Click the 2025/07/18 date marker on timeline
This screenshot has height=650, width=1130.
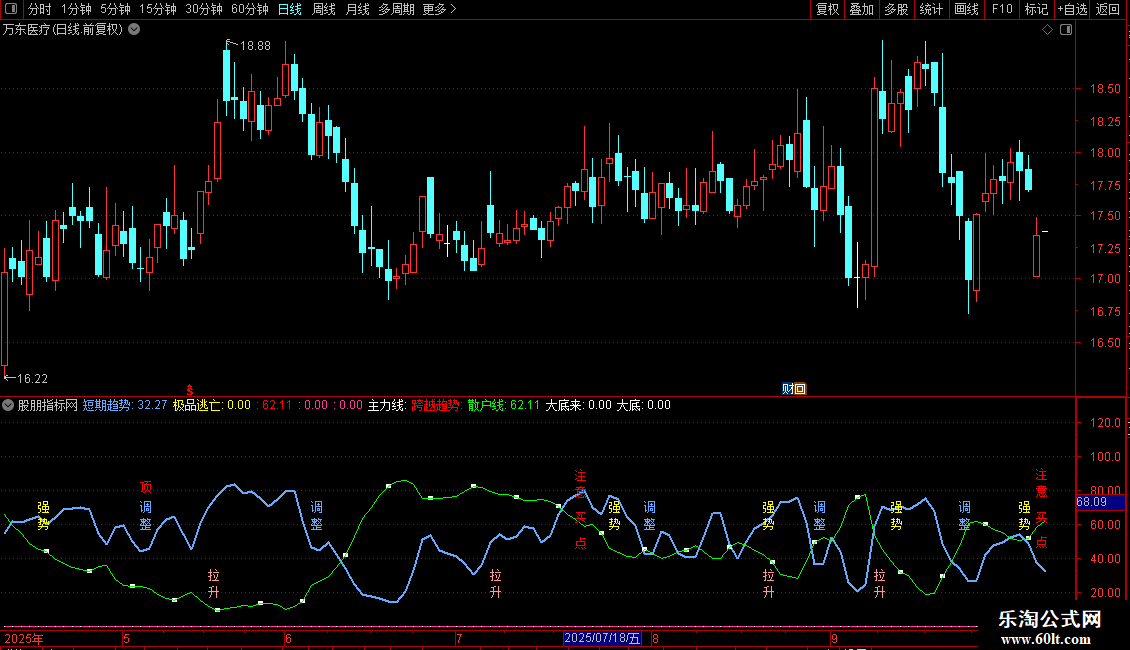click(x=601, y=638)
